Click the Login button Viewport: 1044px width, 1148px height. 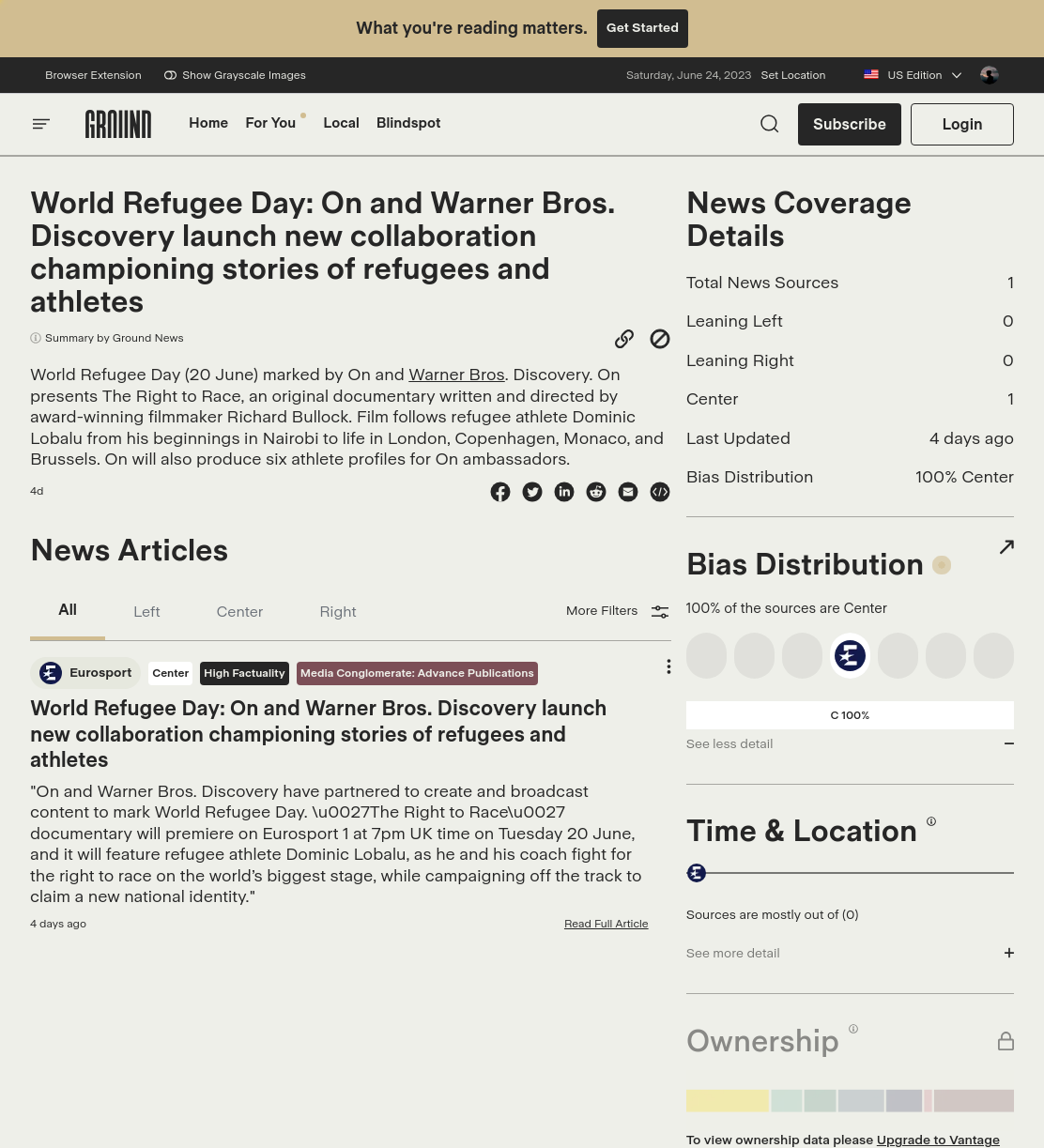pos(962,124)
